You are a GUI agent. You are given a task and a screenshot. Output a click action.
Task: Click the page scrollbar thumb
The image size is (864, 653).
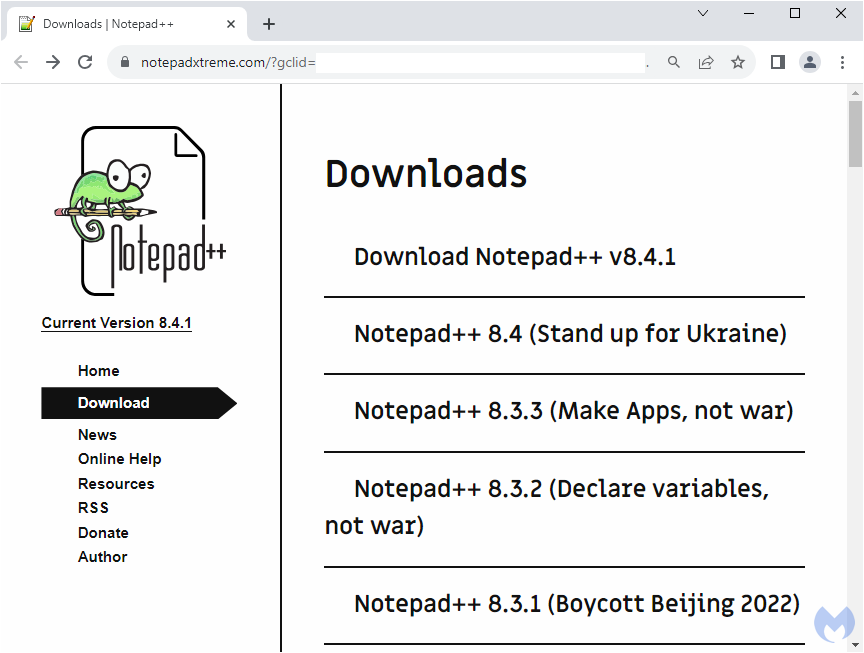pos(855,134)
